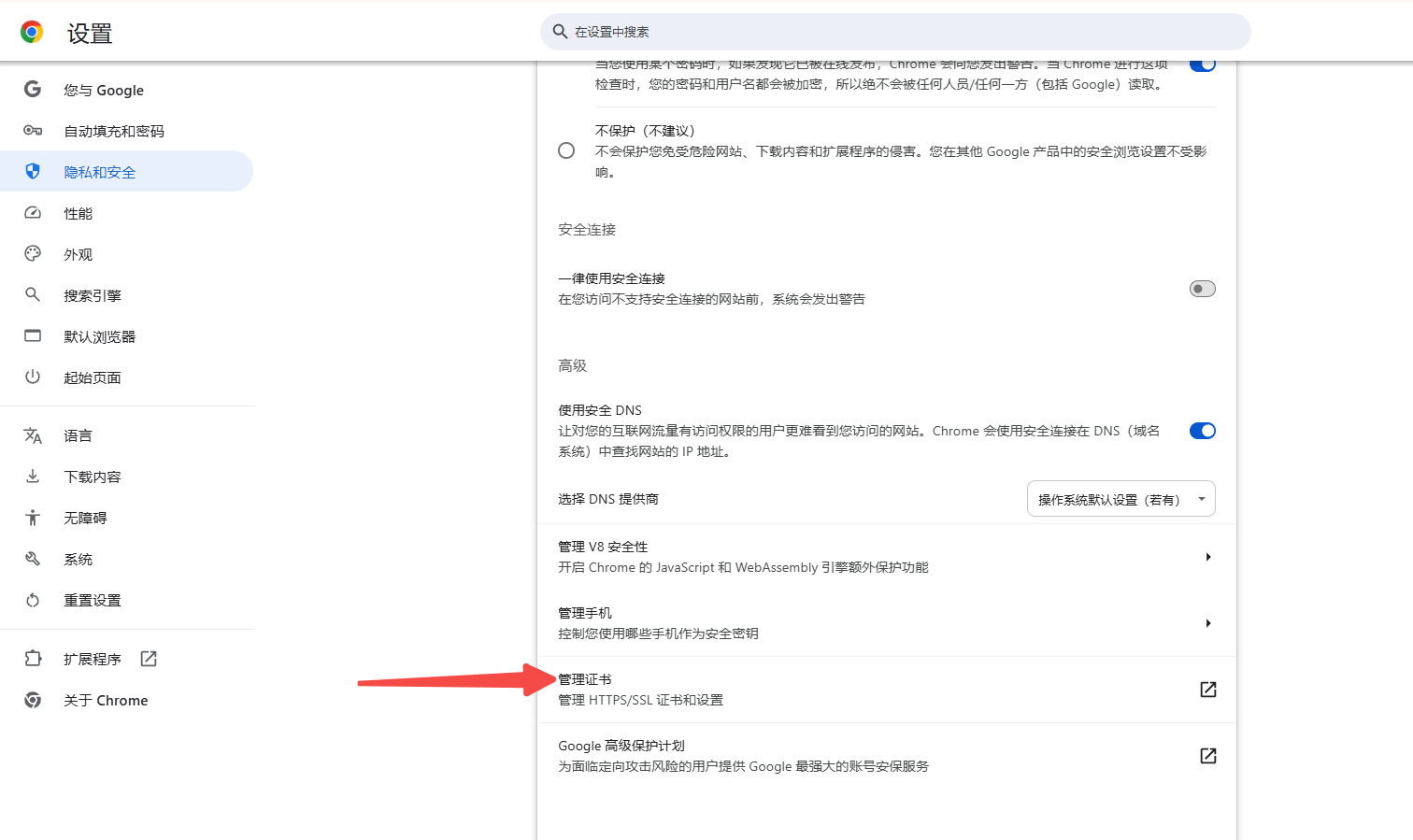1413x840 pixels.
Task: Click the Chrome icon for 关于 Chrome
Action: [33, 700]
